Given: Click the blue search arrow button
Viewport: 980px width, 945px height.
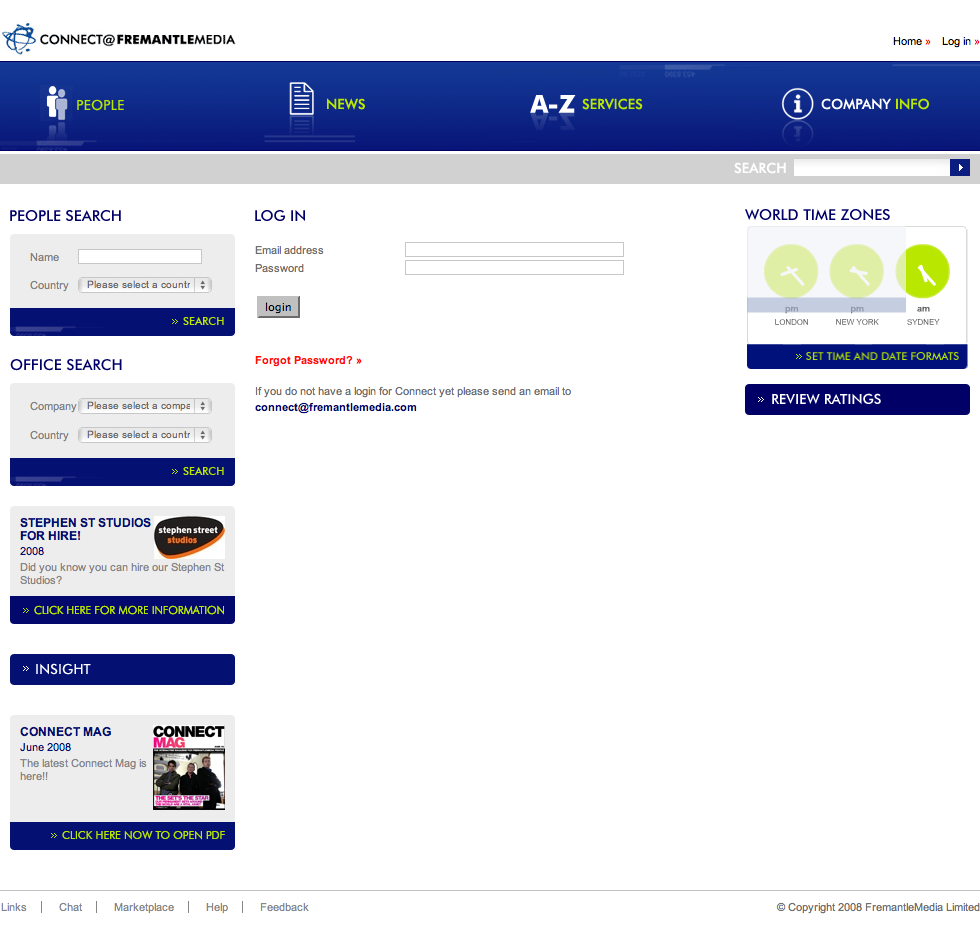Looking at the screenshot, I should click(x=959, y=168).
